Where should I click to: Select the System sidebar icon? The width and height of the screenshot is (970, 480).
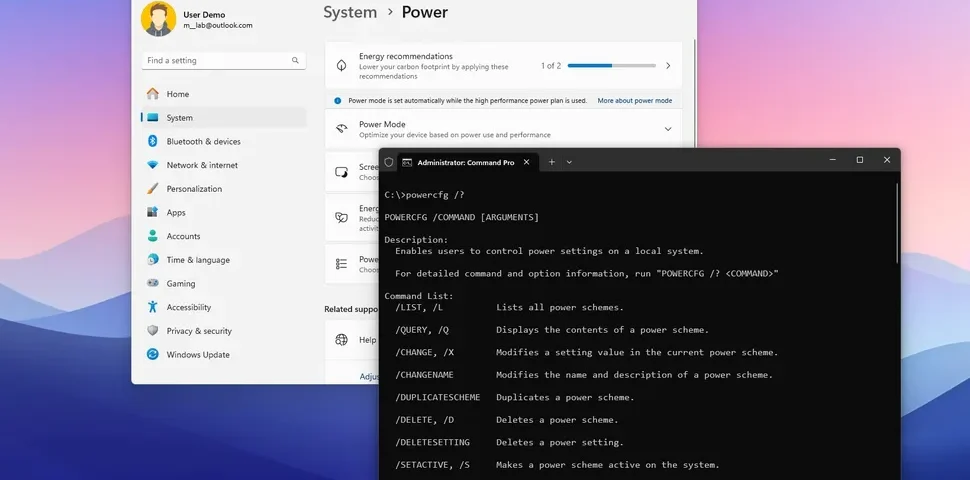click(x=153, y=118)
